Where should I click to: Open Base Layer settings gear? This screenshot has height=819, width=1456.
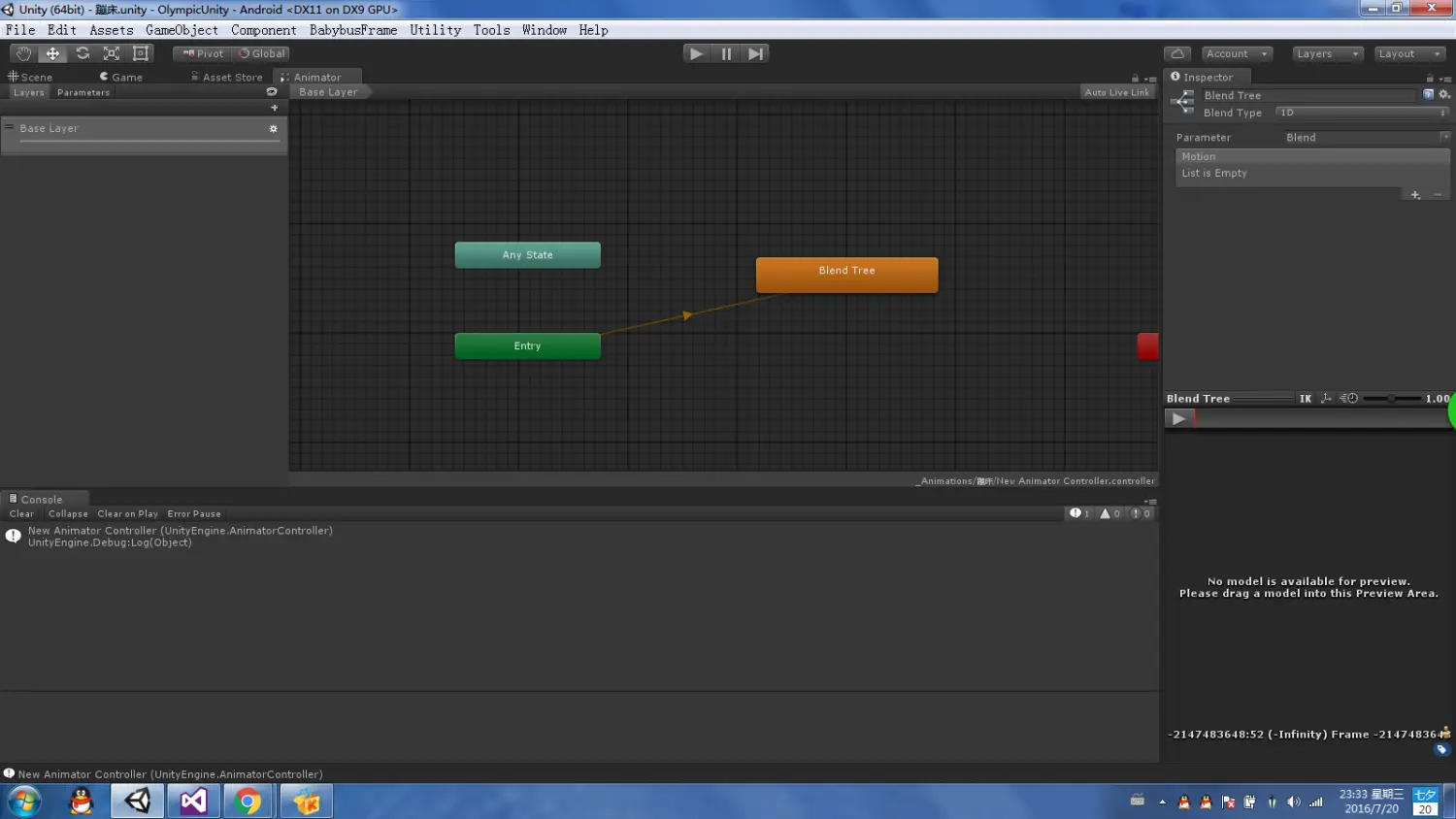click(273, 128)
